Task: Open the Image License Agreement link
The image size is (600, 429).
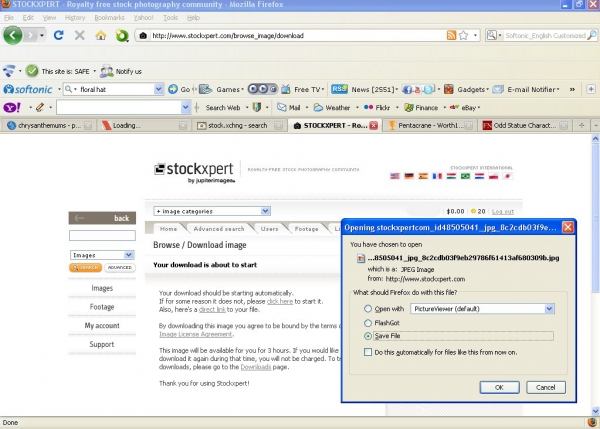Action: 196,334
